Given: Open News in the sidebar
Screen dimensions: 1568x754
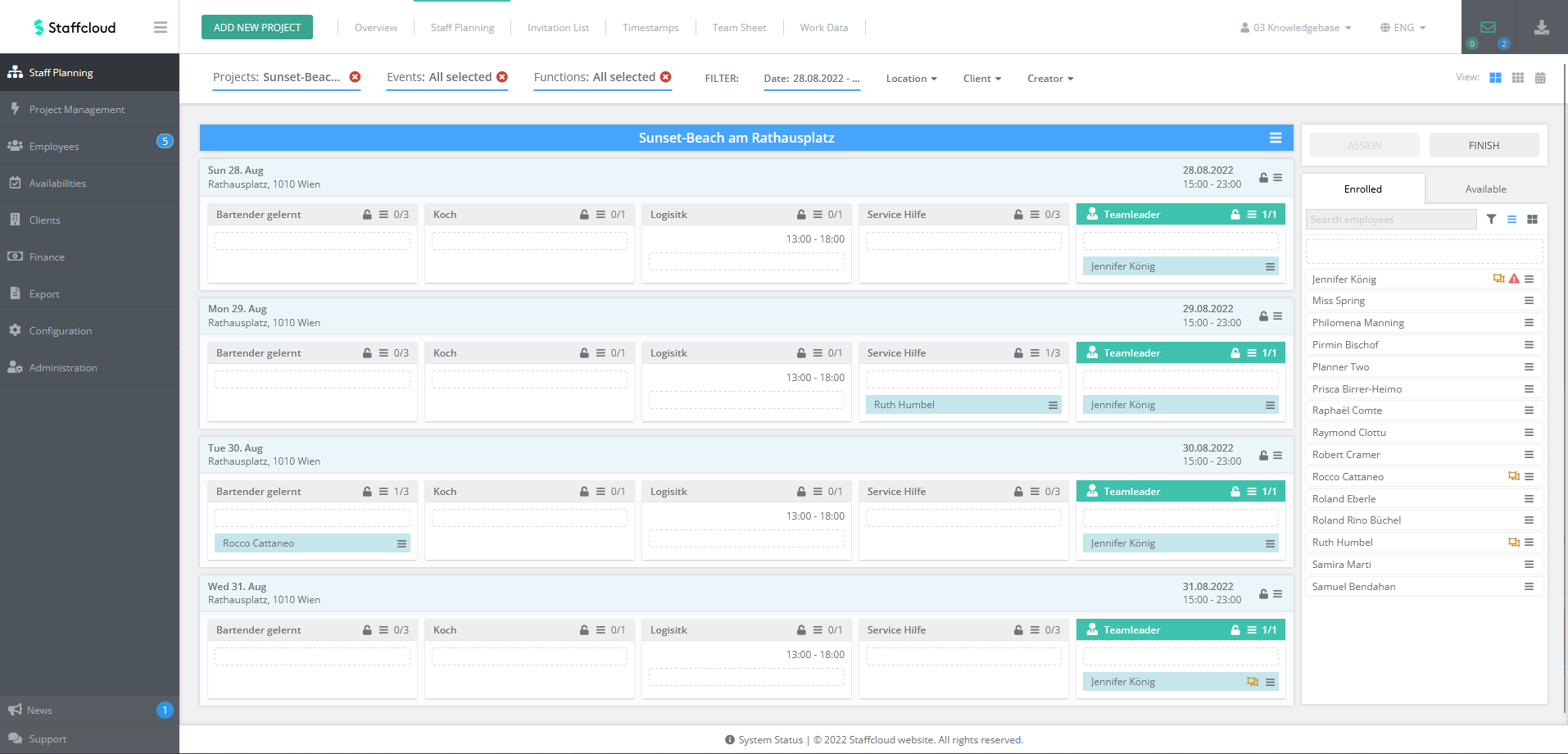Looking at the screenshot, I should 89,710.
